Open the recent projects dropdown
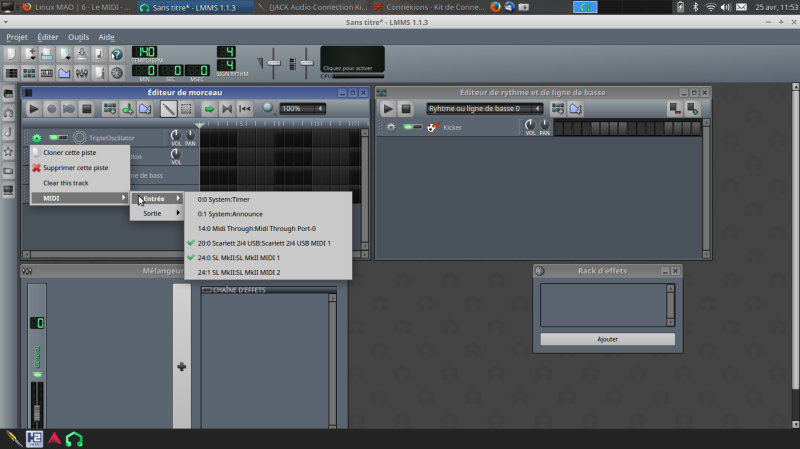Screen dimensions: 800x449 [64, 54]
